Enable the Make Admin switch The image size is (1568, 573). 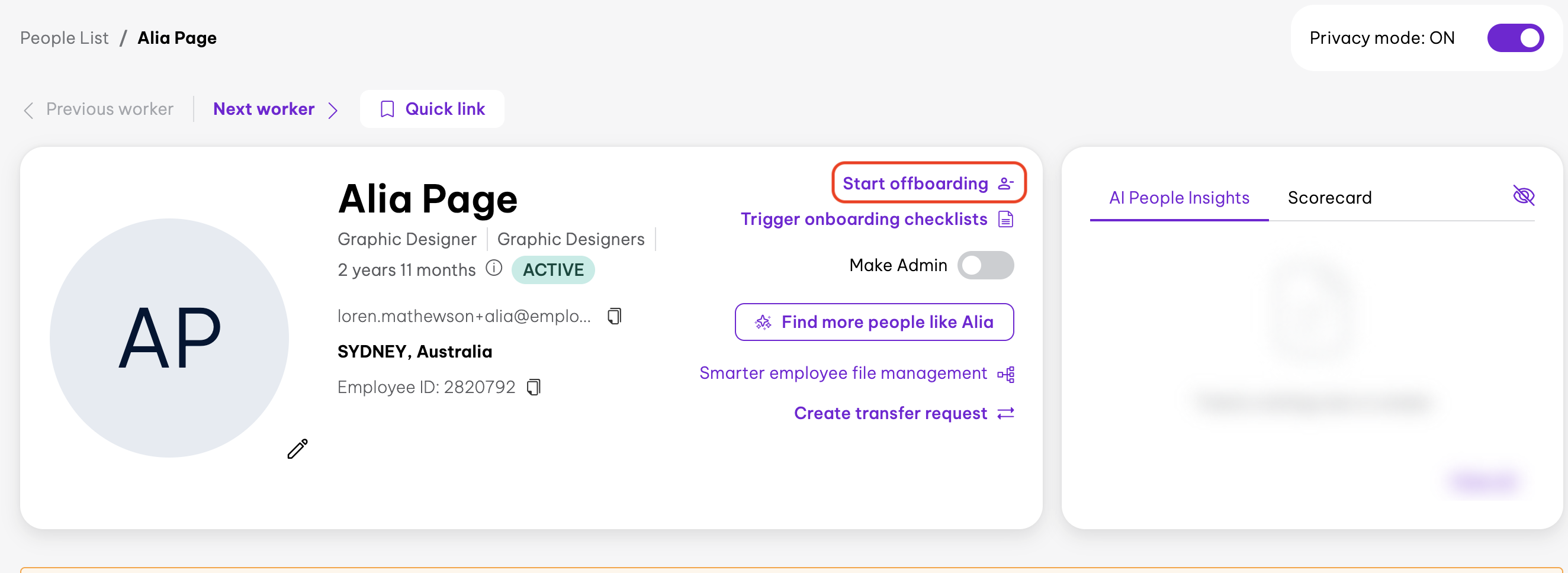point(985,265)
